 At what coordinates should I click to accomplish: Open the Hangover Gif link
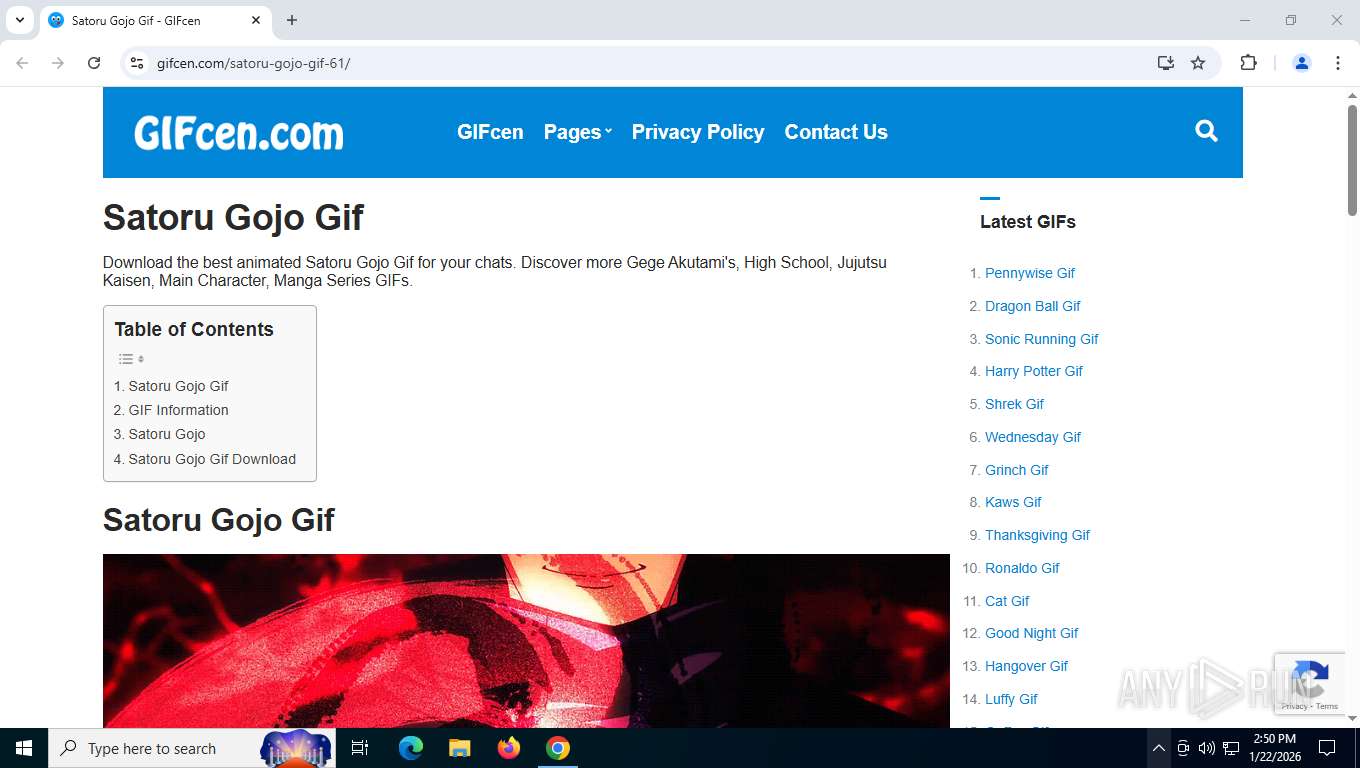click(1027, 666)
